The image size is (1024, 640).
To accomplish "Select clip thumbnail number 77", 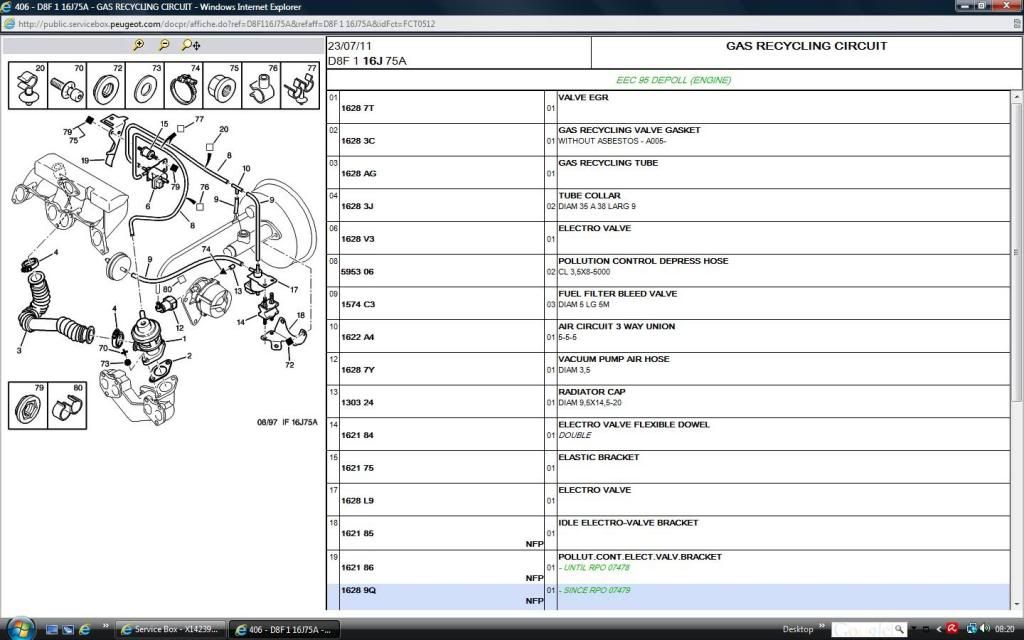I will (300, 85).
